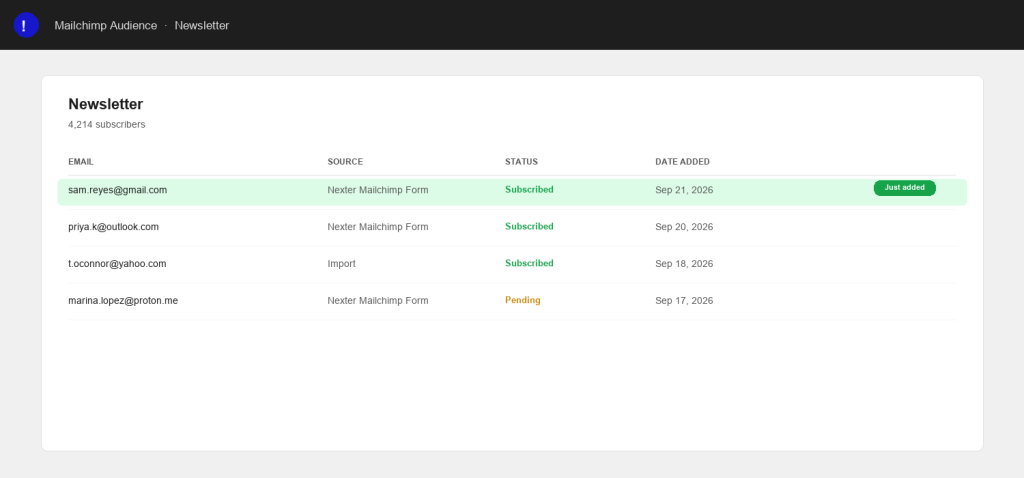Click the Pending status for marina.lopez
Screen dimensions: 1024x478
[522, 300]
